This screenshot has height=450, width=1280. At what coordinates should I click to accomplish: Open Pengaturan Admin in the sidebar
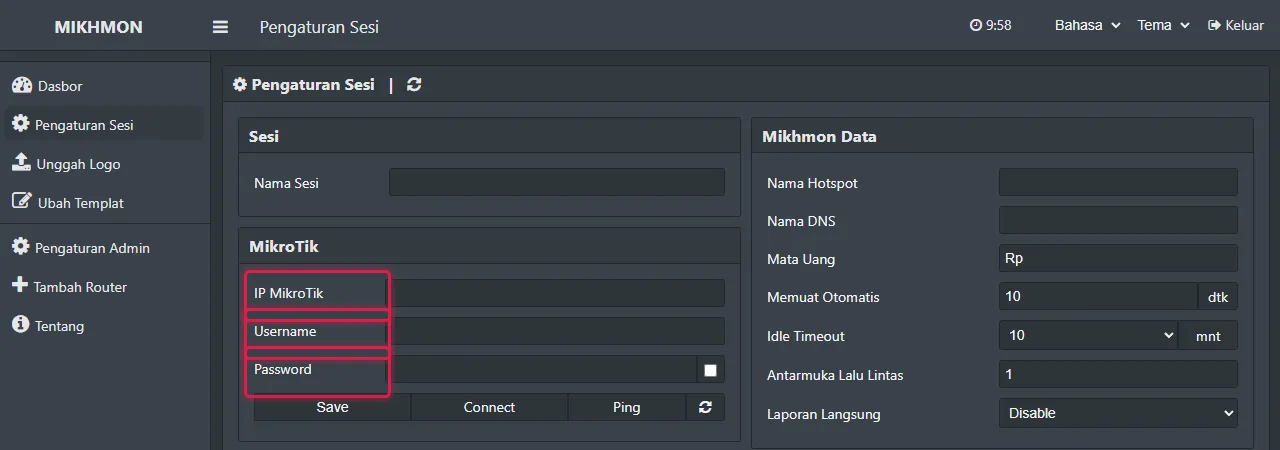[104, 247]
